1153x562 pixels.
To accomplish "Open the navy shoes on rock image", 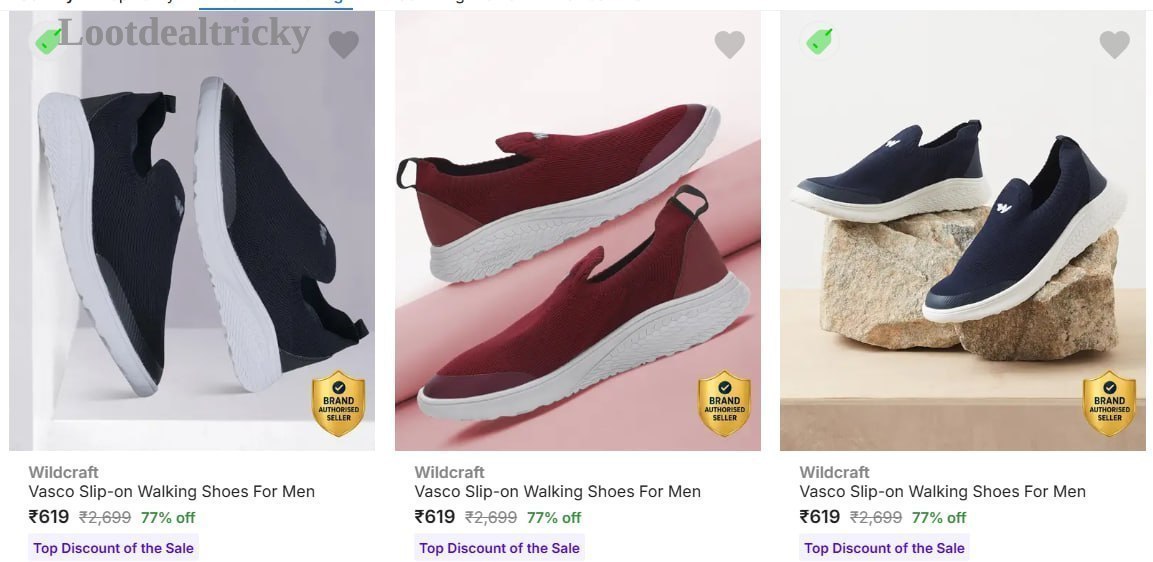I will pyautogui.click(x=963, y=231).
